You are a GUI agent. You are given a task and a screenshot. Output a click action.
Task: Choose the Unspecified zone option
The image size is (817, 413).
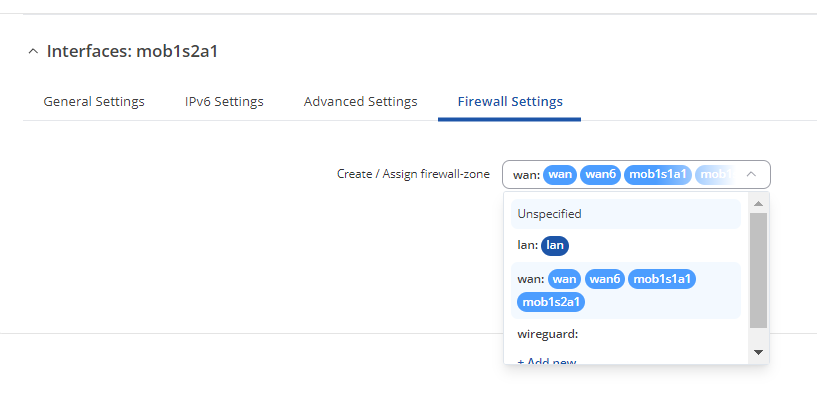click(x=550, y=214)
